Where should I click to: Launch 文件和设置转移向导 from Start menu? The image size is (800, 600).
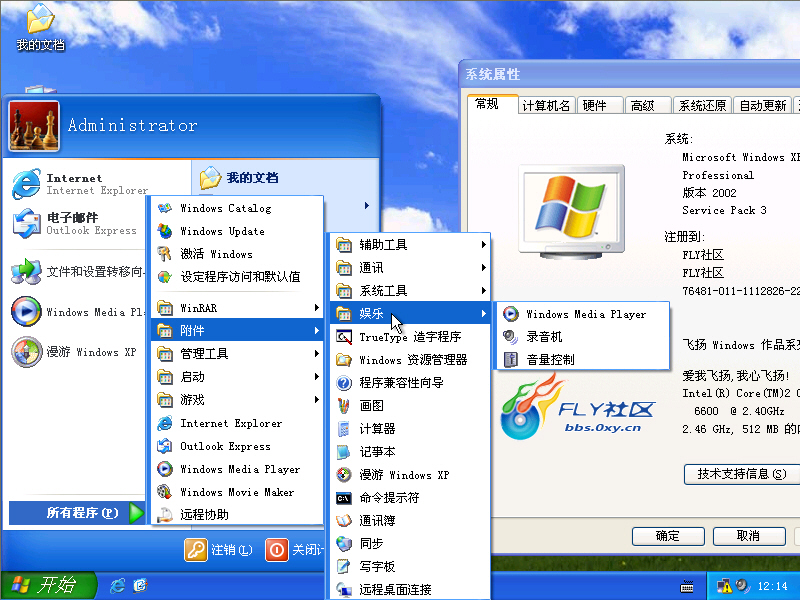click(78, 271)
